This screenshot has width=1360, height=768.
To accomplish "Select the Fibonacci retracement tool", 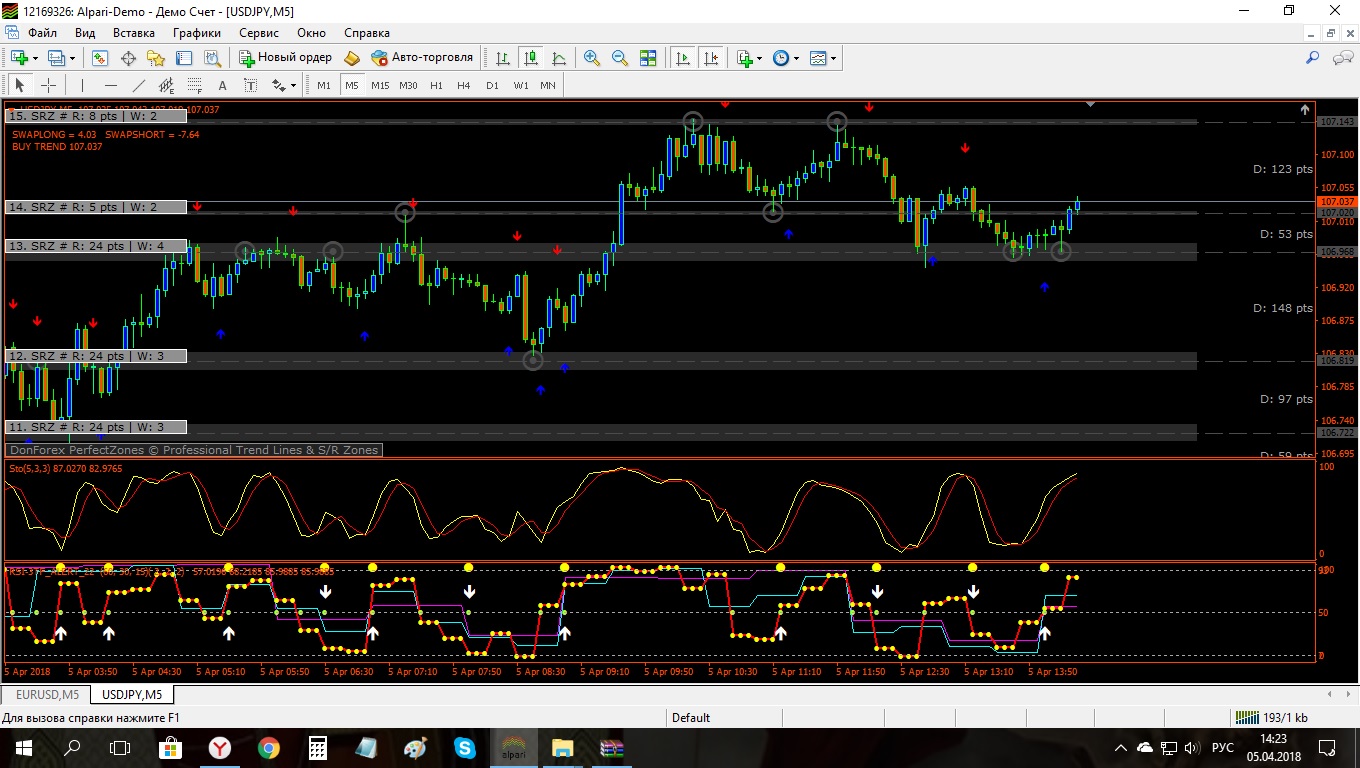I will (194, 85).
